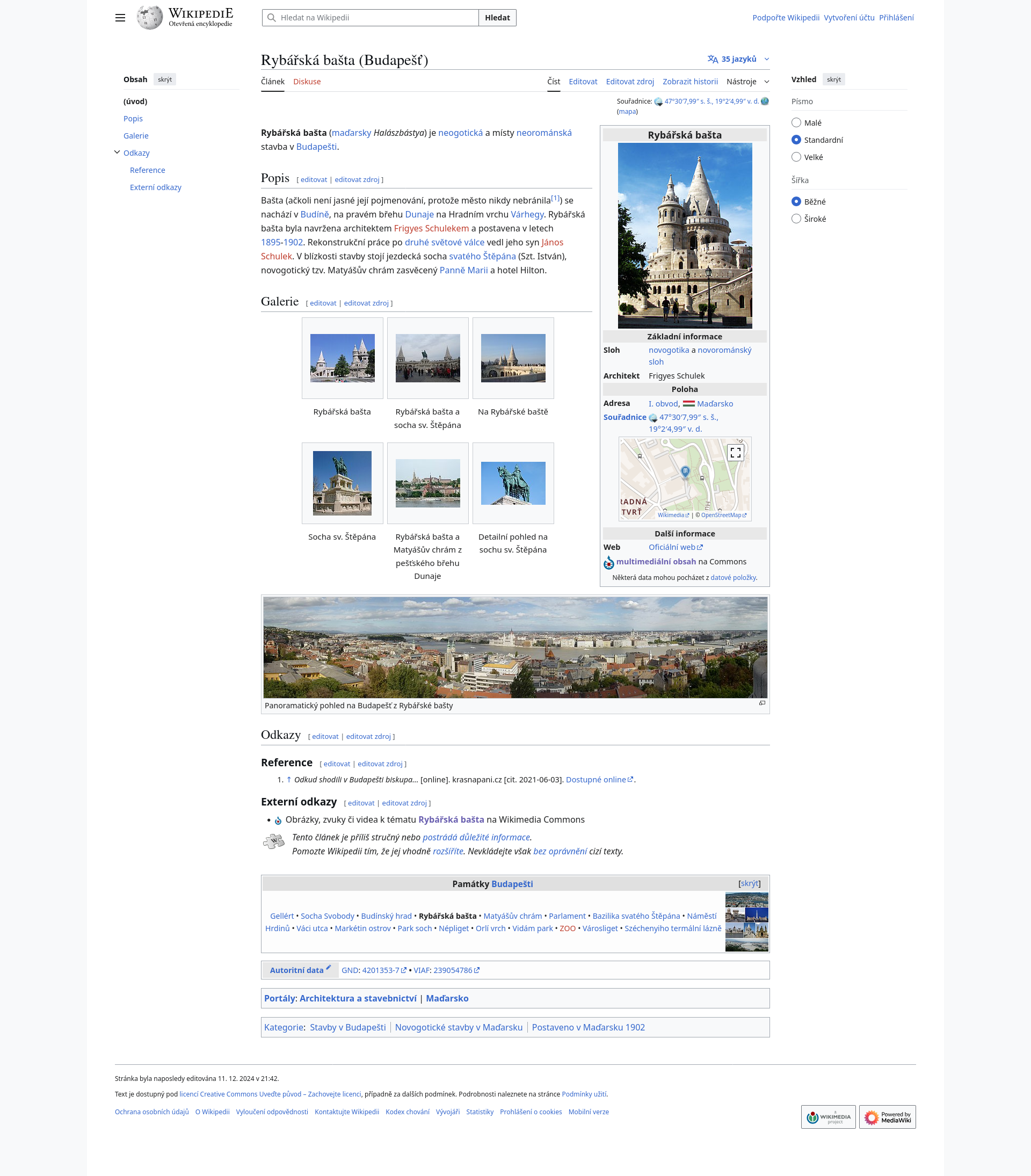Open the Zobrazit historii tab
This screenshot has height=1176, width=1031.
coord(690,82)
